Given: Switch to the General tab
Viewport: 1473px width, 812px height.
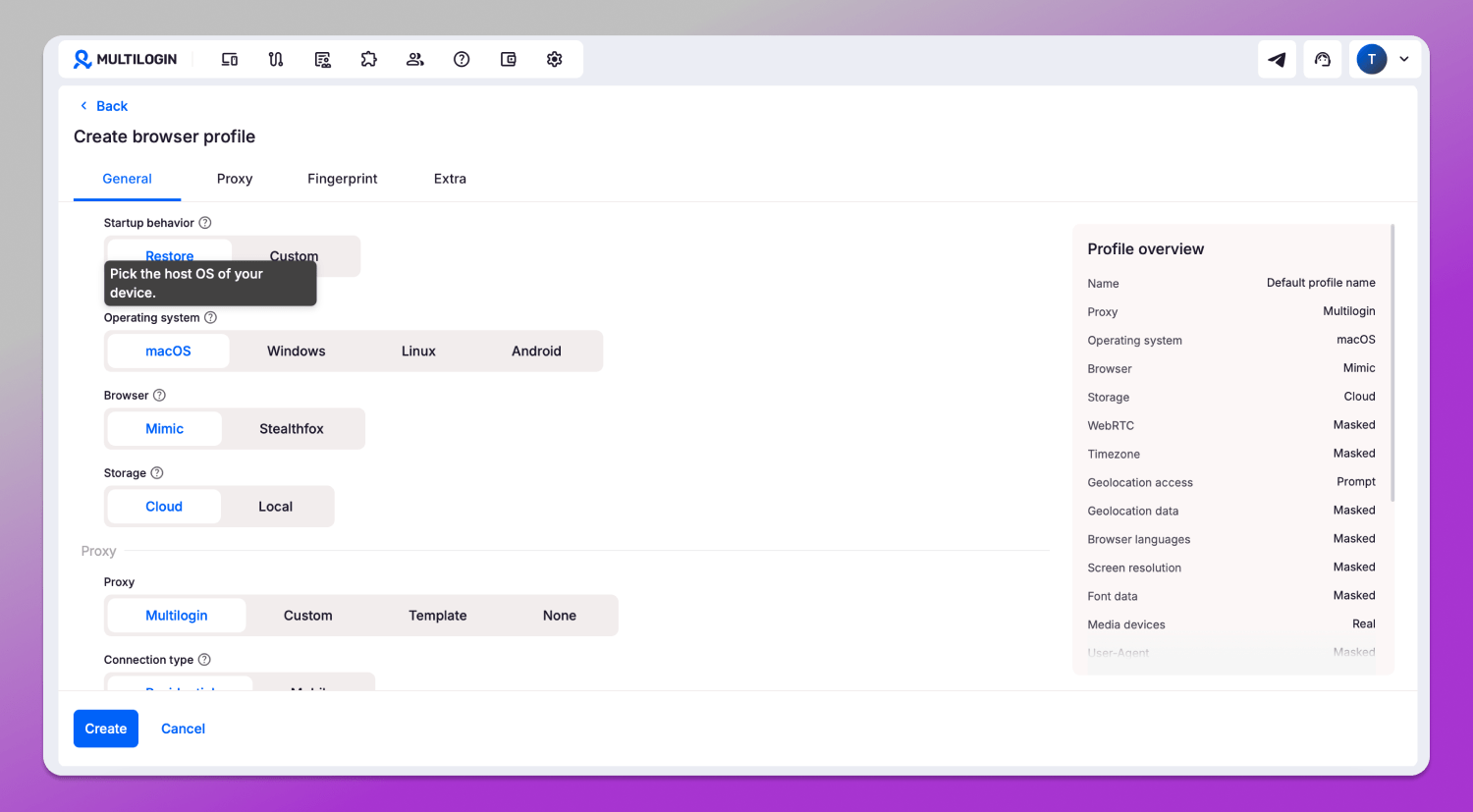Looking at the screenshot, I should click(128, 179).
